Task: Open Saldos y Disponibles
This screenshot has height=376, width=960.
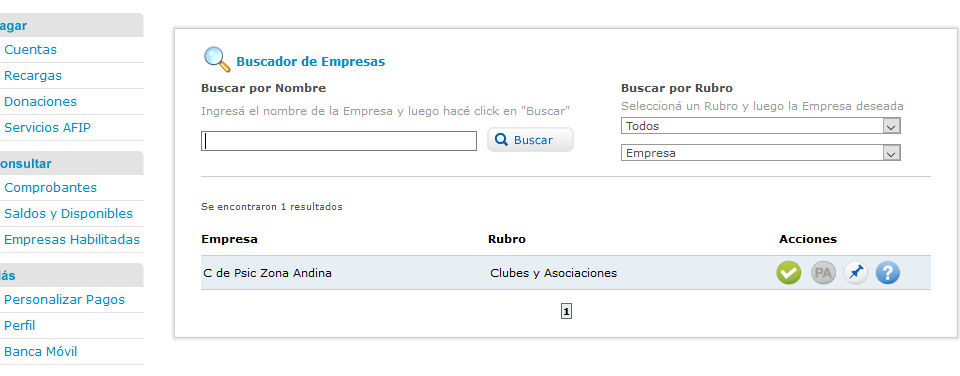Action: (69, 214)
